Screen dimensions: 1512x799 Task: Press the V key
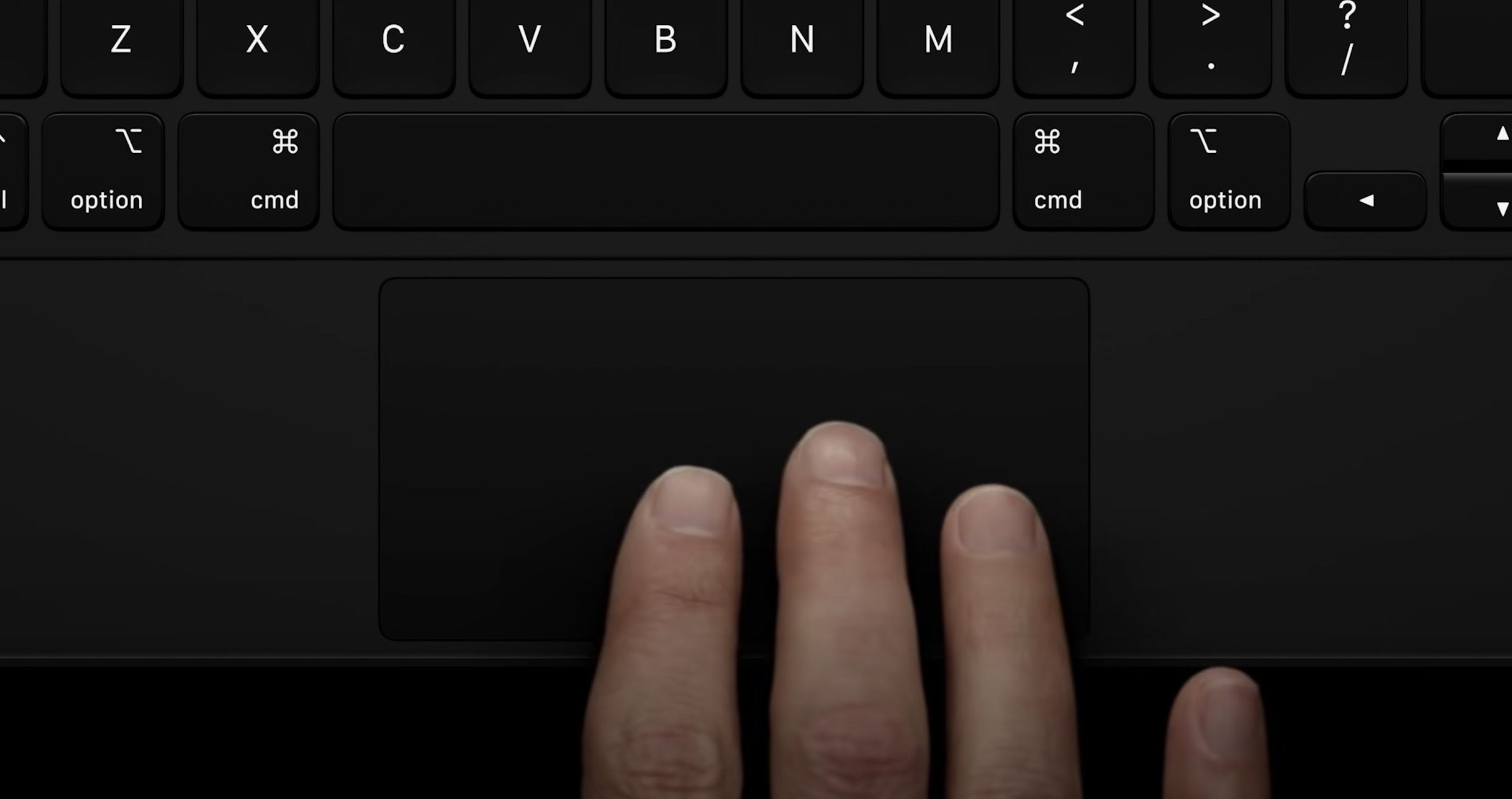[x=529, y=45]
